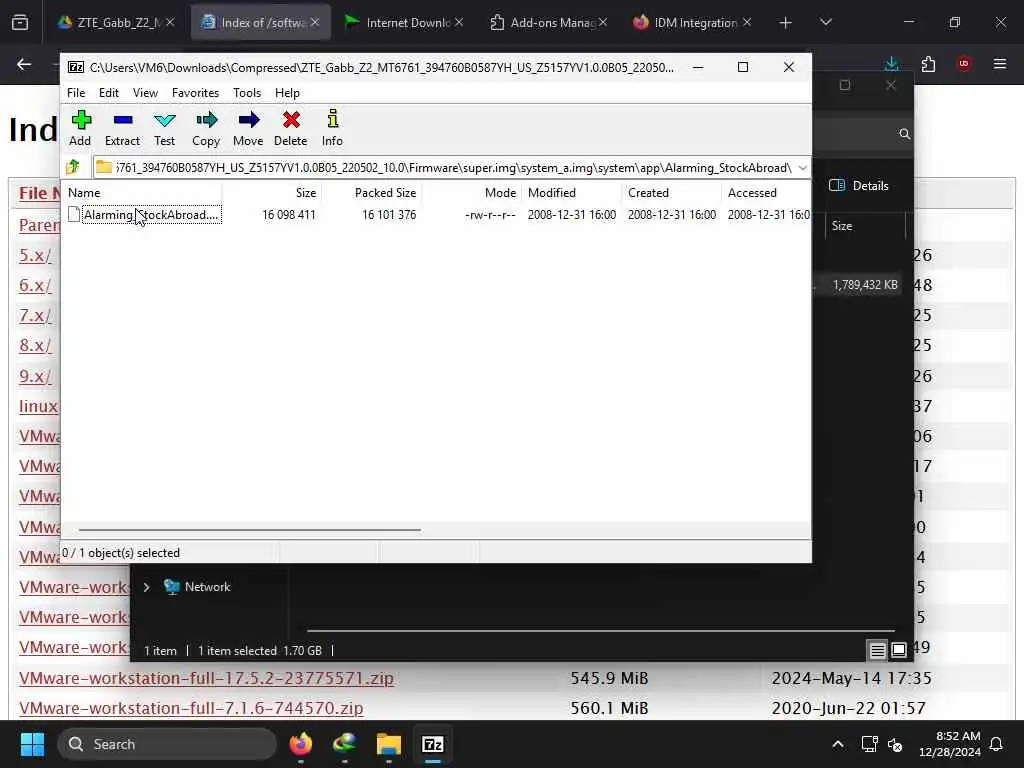1024x768 pixels.
Task: Open the 7.x/ directory link
Action: point(35,315)
